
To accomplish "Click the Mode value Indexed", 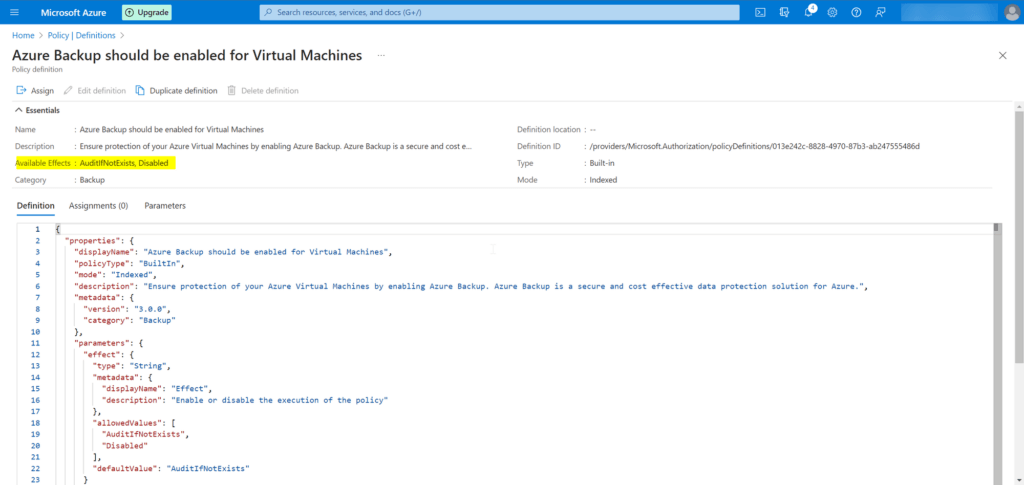I will (603, 180).
